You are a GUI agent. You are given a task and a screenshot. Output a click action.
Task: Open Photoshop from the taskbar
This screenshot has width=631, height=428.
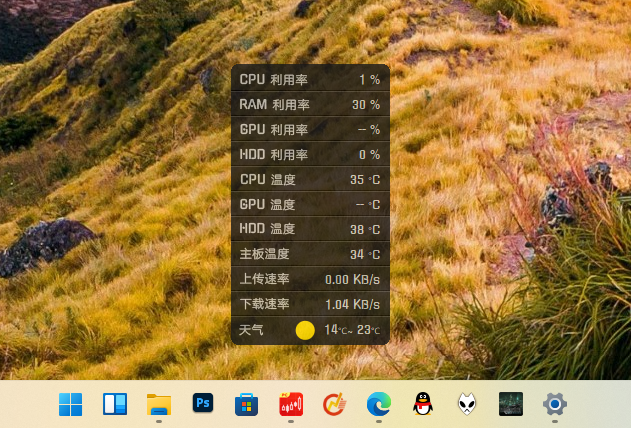coord(203,403)
